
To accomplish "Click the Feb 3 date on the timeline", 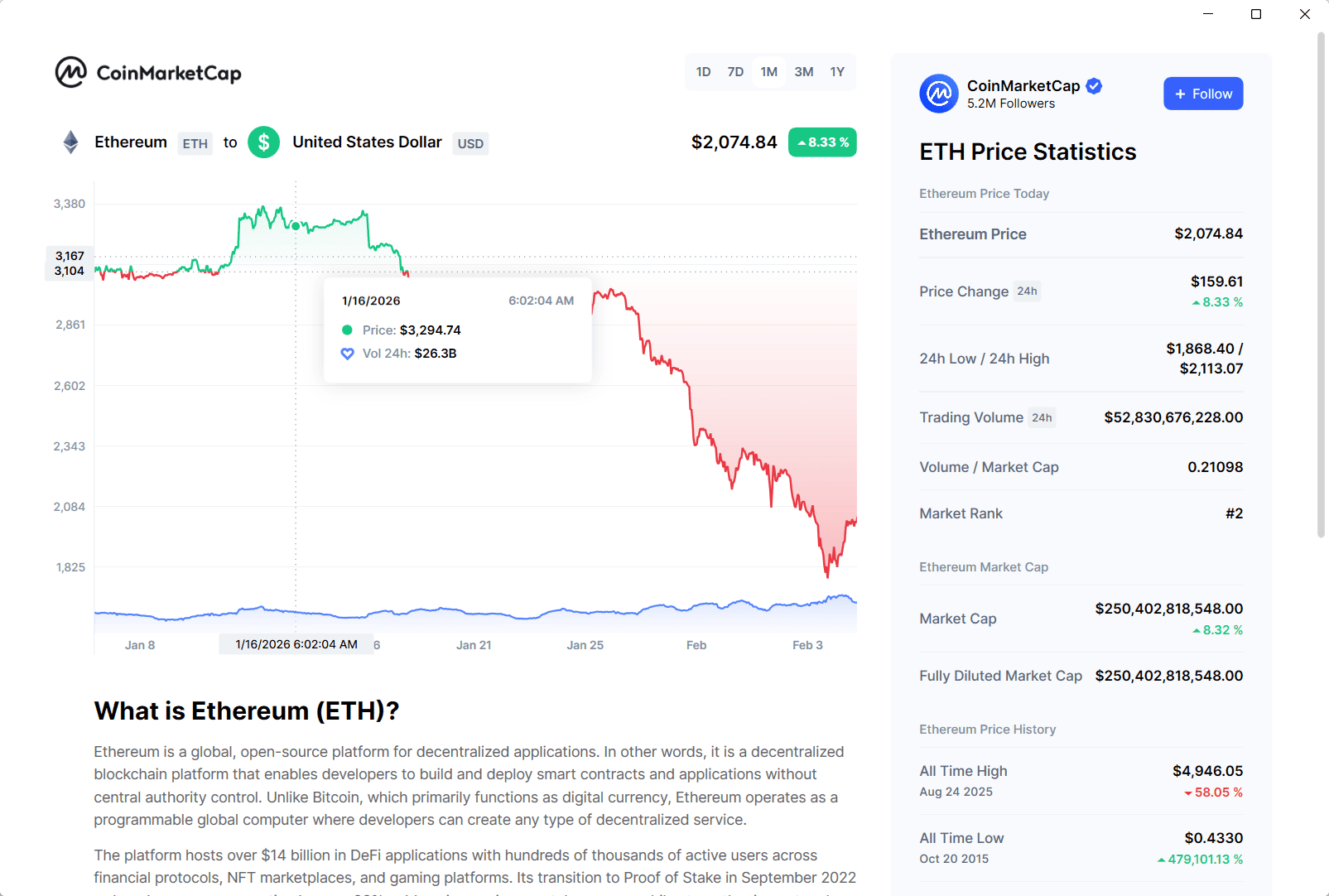I will coord(807,645).
